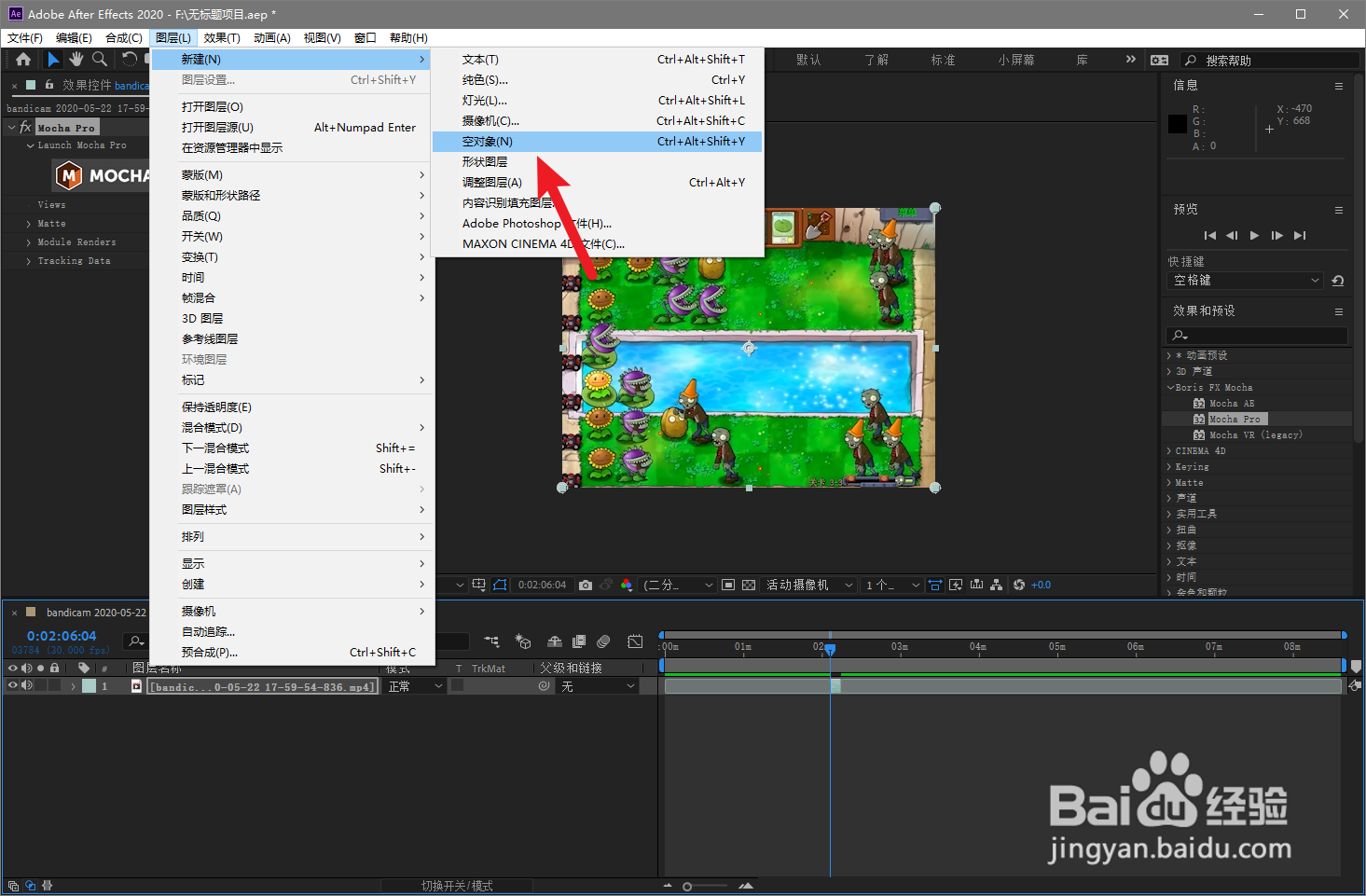Toggle pixel aspect ratio correction icon
The height and width of the screenshot is (896, 1366).
(935, 586)
